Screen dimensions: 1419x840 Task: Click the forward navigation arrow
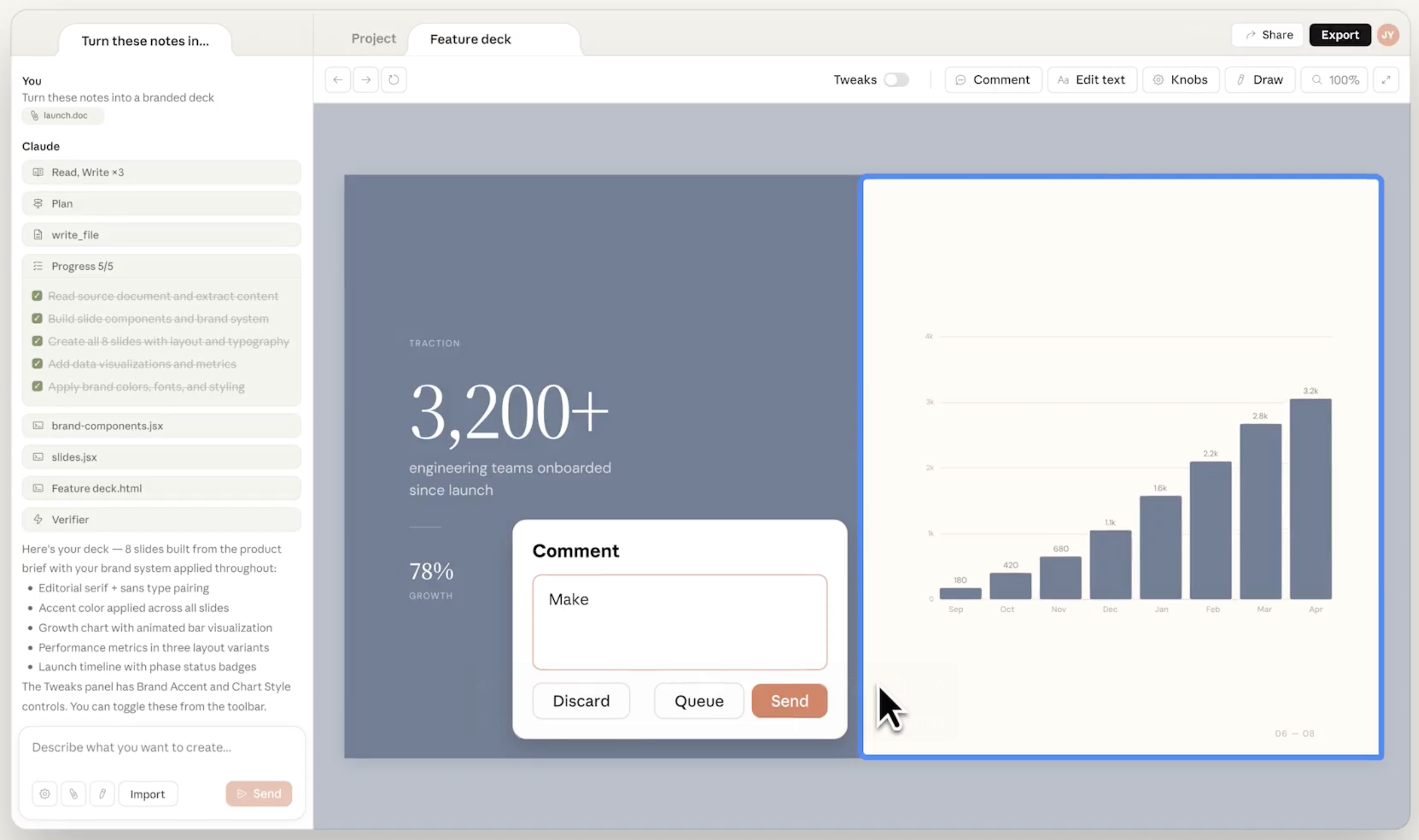point(366,79)
